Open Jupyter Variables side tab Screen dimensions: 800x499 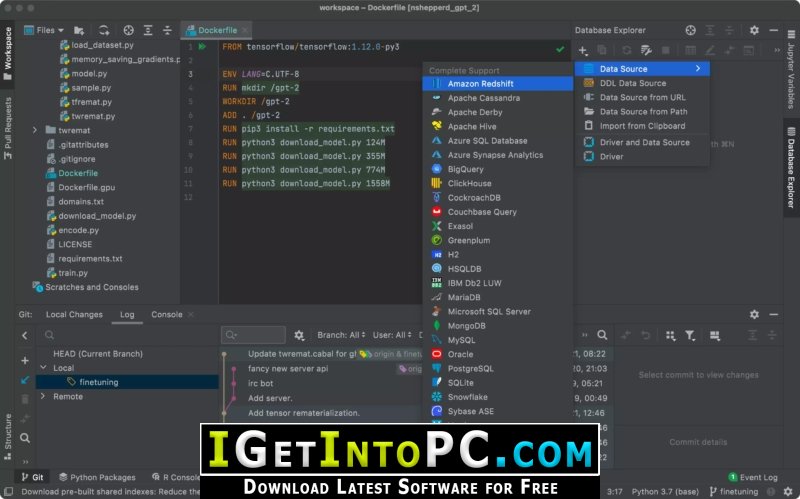(x=791, y=69)
